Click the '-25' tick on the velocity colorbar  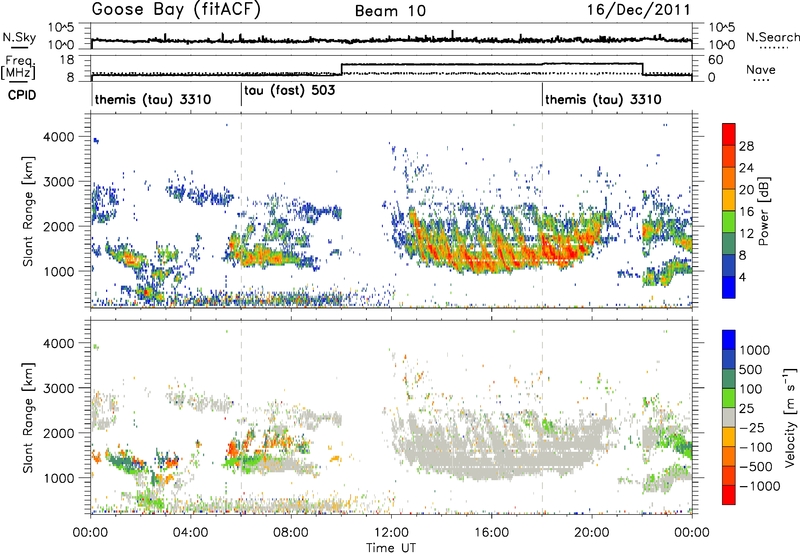754,427
